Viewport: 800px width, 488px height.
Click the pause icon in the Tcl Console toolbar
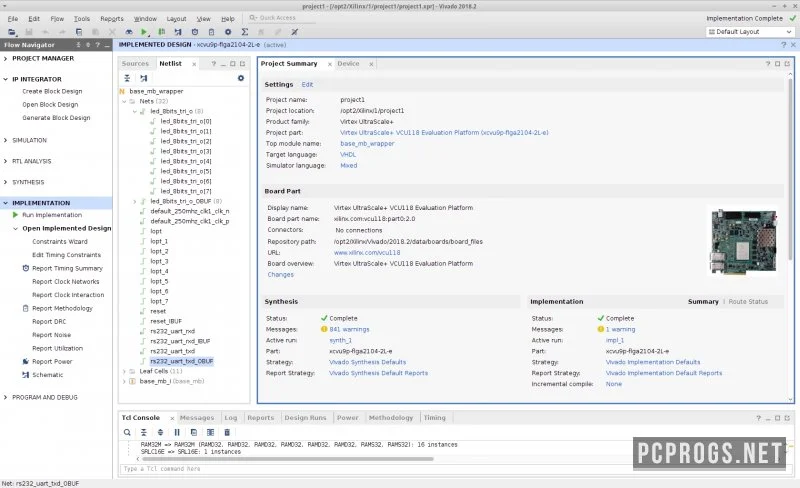(x=177, y=432)
